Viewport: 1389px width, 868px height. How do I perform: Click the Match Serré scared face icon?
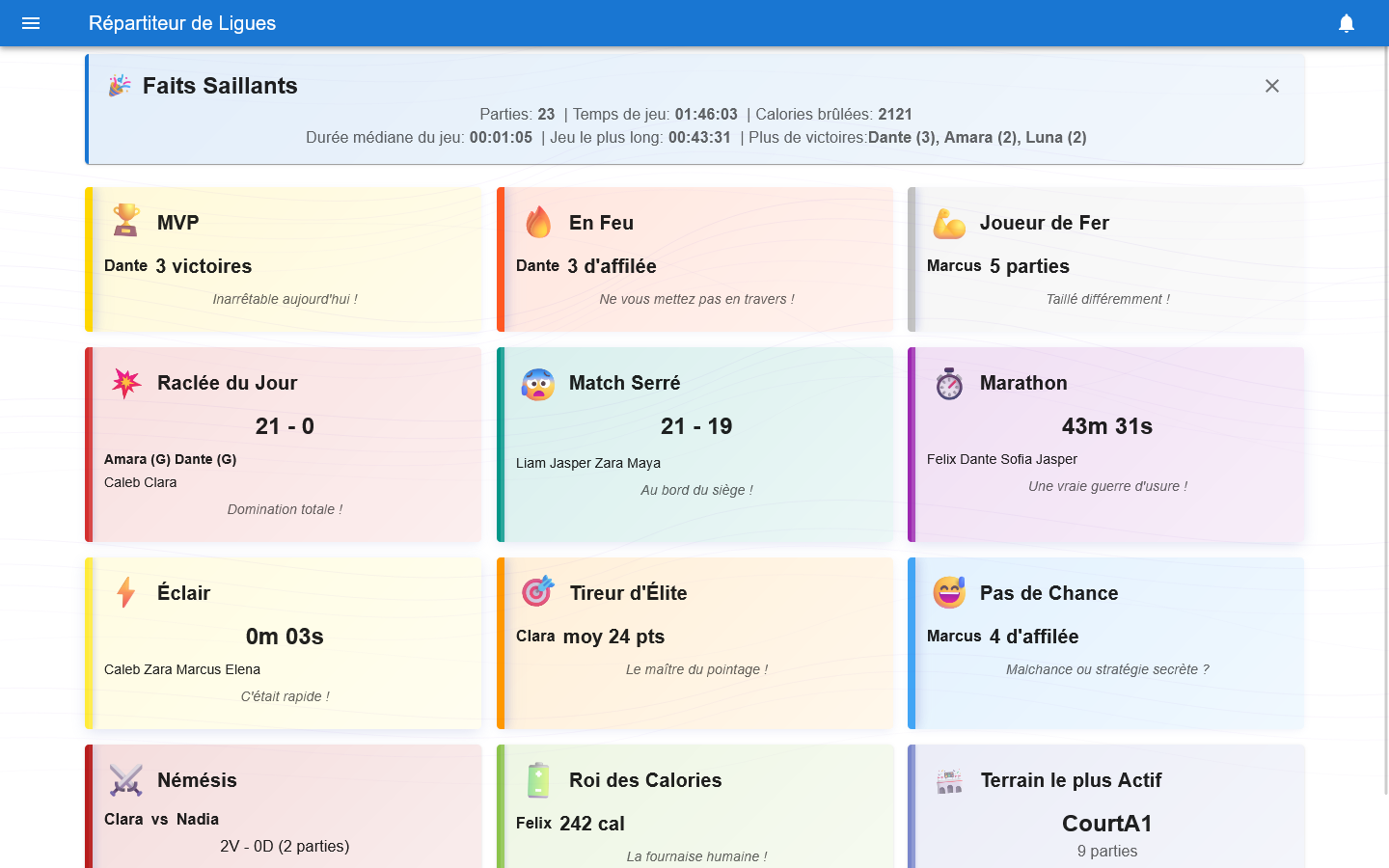(x=538, y=383)
